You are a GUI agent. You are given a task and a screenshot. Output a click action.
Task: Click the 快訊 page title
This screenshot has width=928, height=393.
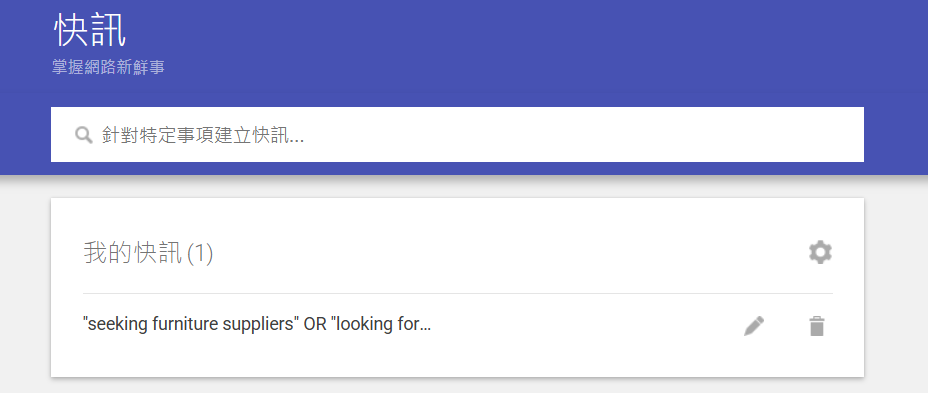[89, 31]
